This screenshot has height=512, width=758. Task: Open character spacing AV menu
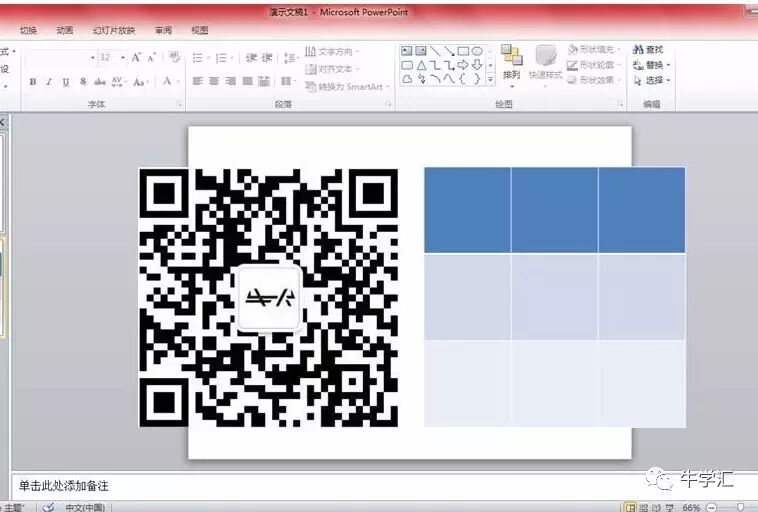[118, 82]
